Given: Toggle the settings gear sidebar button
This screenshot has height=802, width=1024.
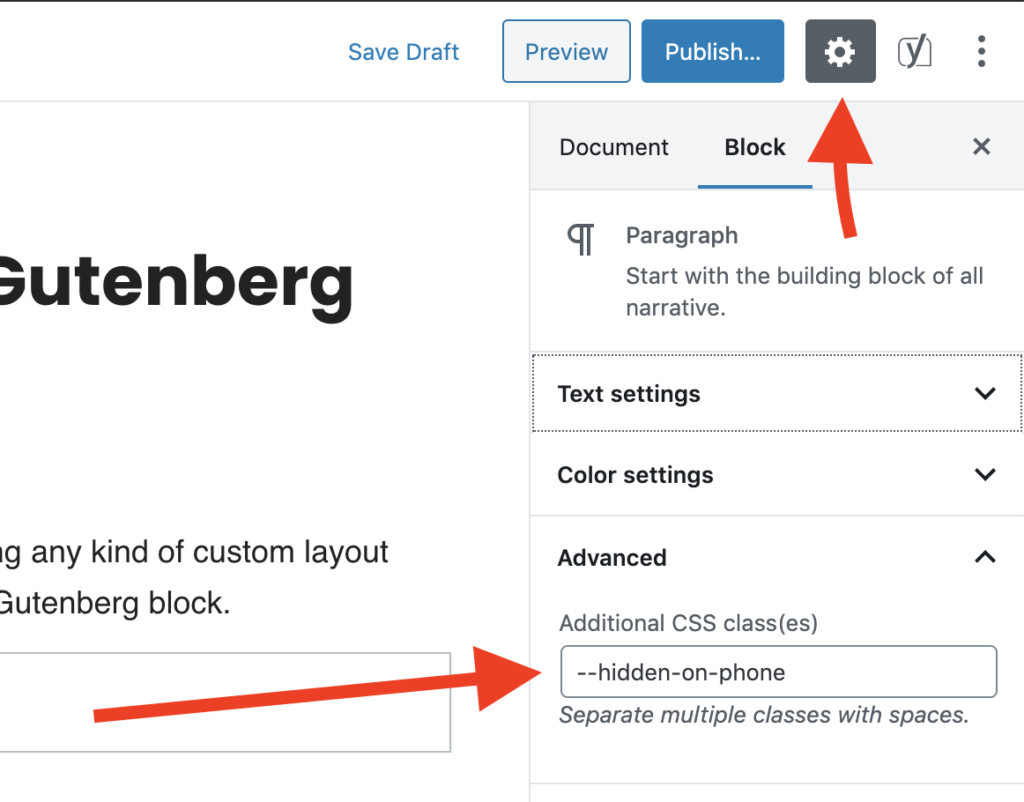Looking at the screenshot, I should [x=840, y=52].
